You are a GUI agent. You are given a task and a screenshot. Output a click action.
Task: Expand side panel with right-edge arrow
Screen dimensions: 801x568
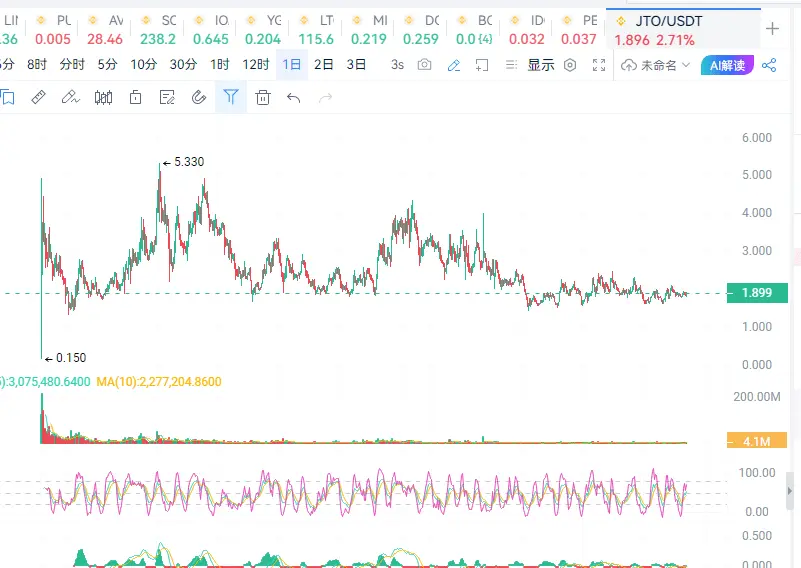coord(790,491)
